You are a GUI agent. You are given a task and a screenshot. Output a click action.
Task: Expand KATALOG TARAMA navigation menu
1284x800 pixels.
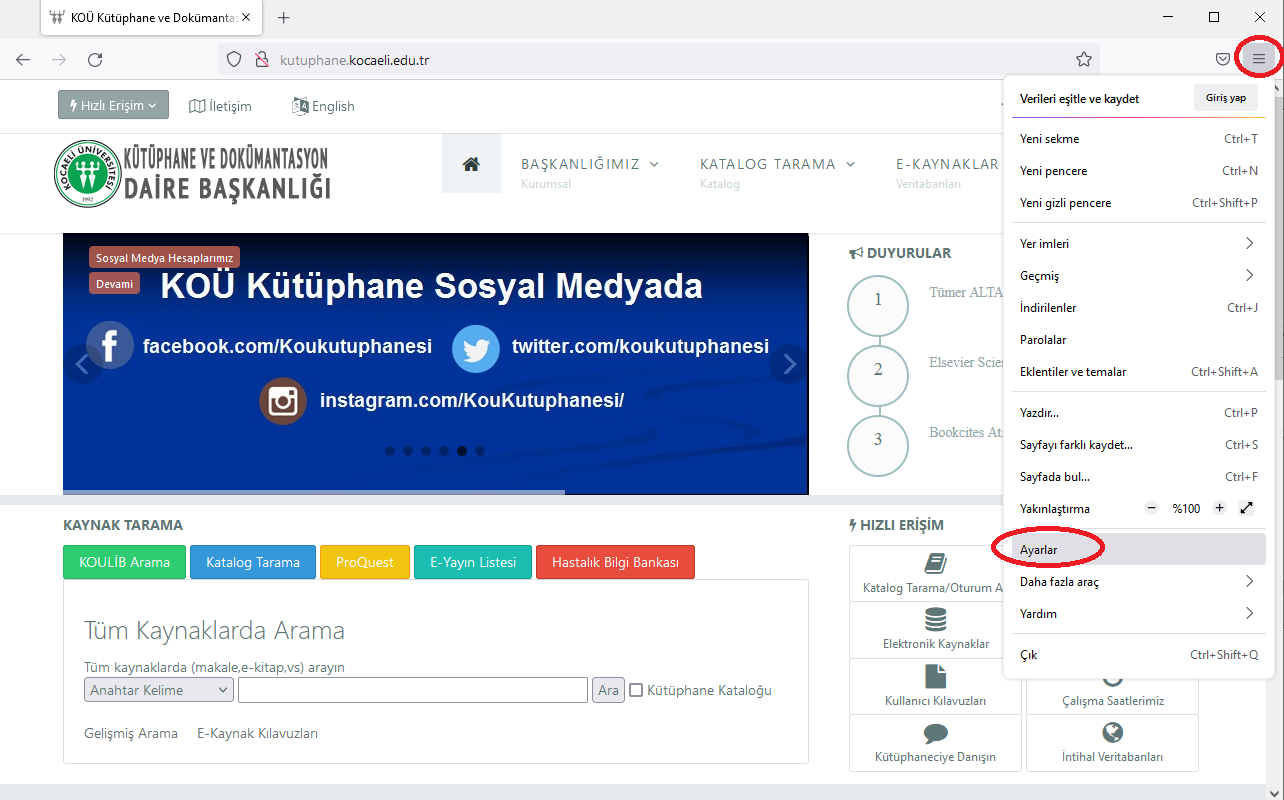778,164
